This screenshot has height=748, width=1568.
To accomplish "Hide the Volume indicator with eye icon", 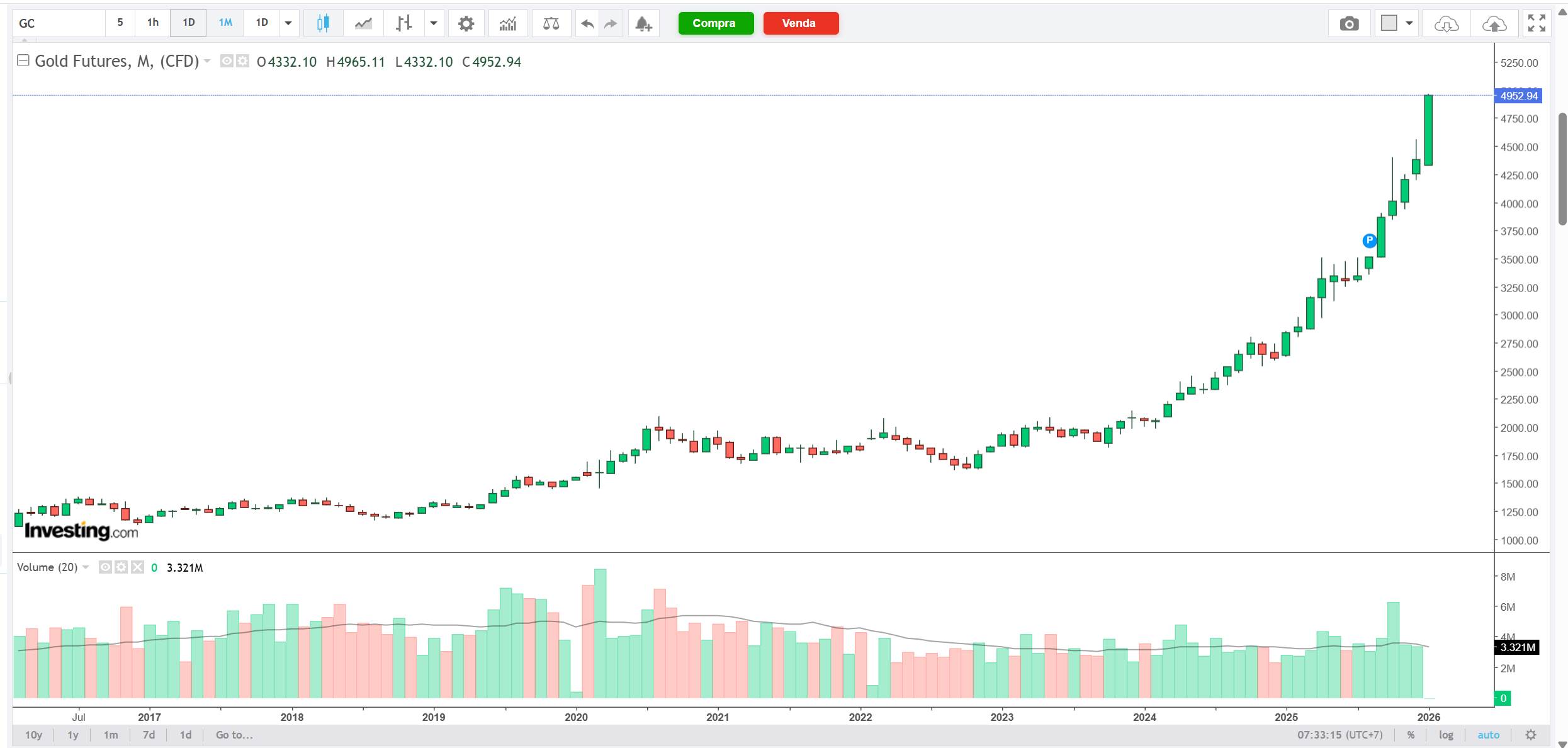I will click(105, 567).
